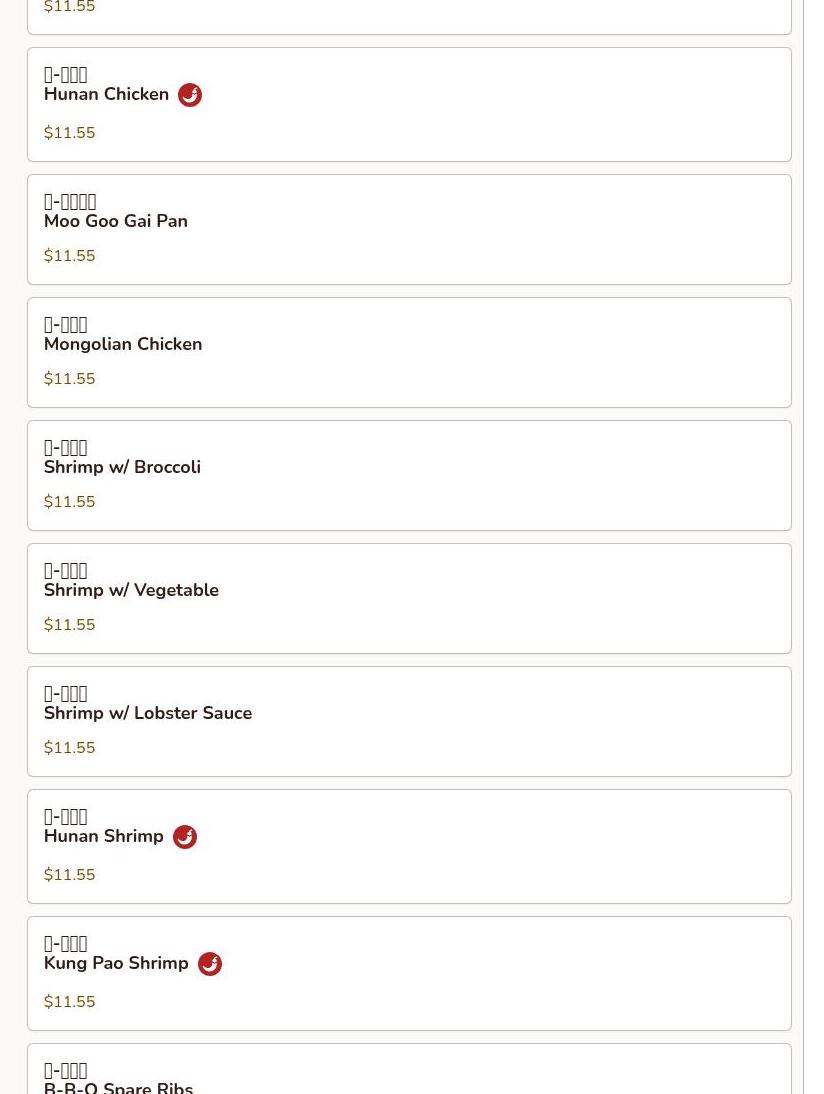Screen dimensions: 824x1094
Task: Select the Moo Goo Gai Pan item
Action: coord(410,230)
